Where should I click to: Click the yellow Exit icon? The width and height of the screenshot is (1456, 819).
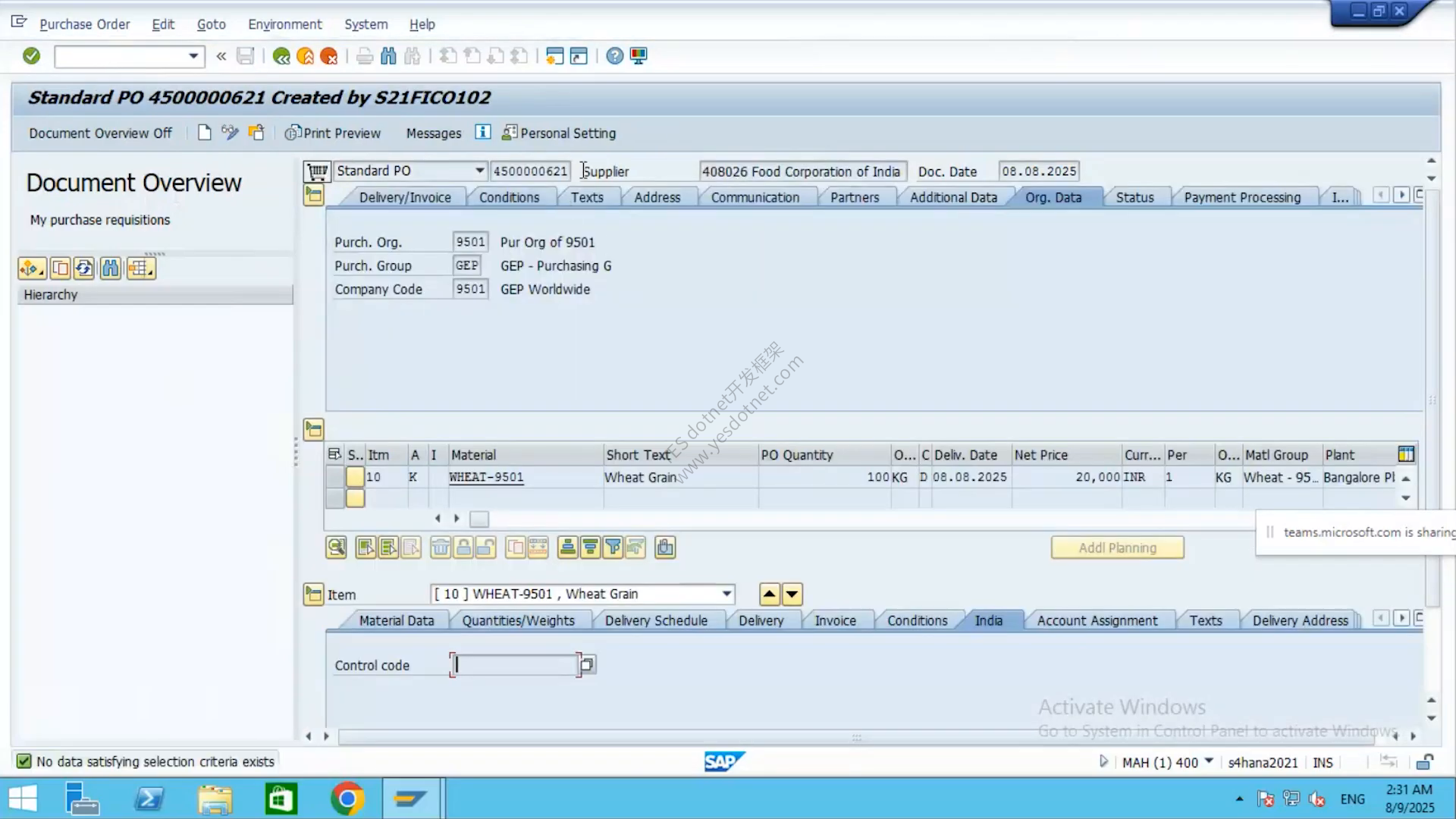pos(306,56)
